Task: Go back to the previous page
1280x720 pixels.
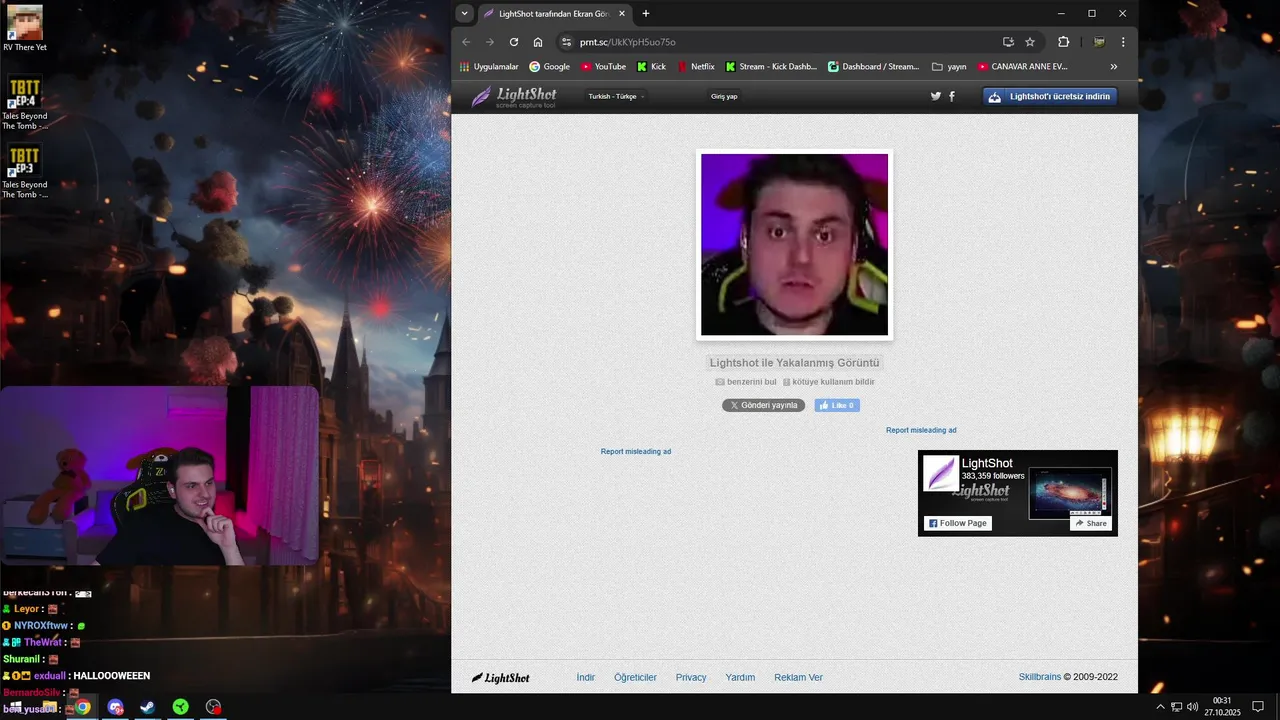Action: 466,42
